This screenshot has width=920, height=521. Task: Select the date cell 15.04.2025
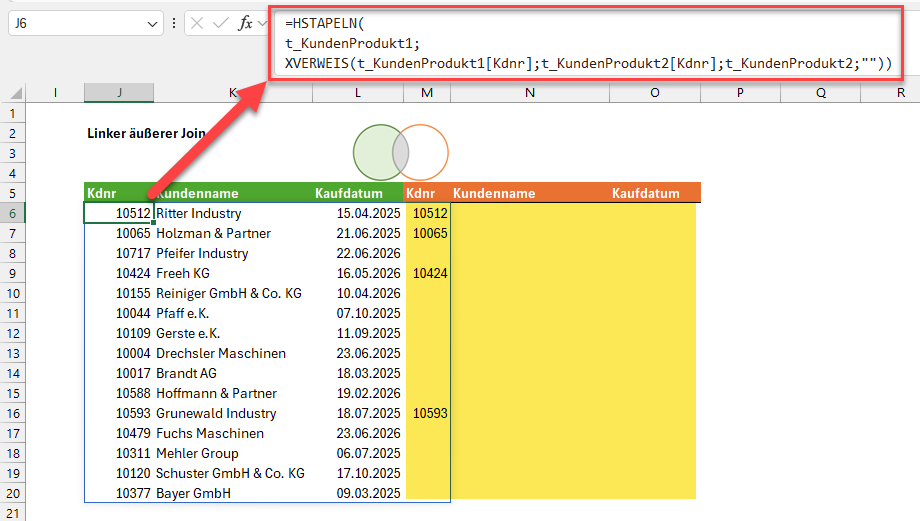point(358,214)
